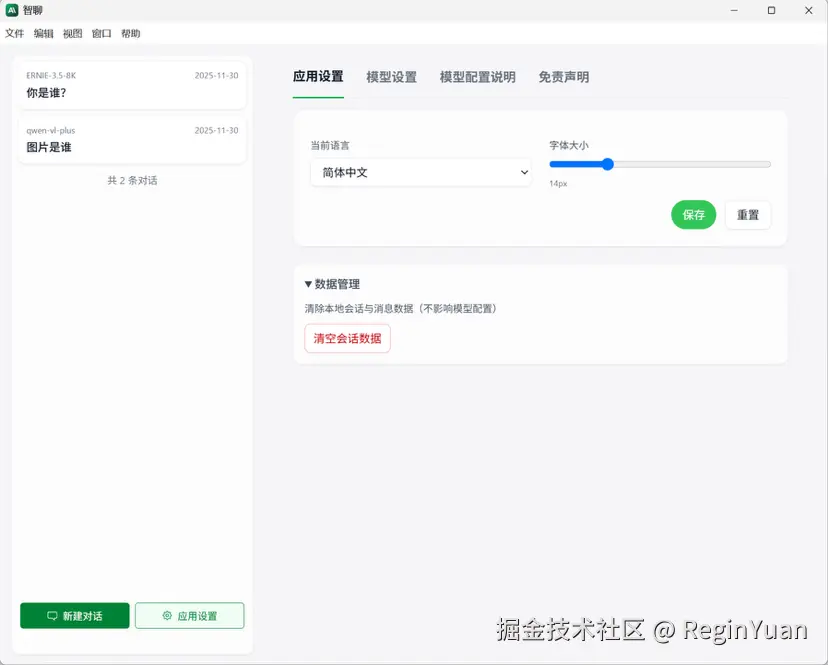The width and height of the screenshot is (828, 665).
Task: Select the 应用设置 tab
Action: pyautogui.click(x=319, y=76)
